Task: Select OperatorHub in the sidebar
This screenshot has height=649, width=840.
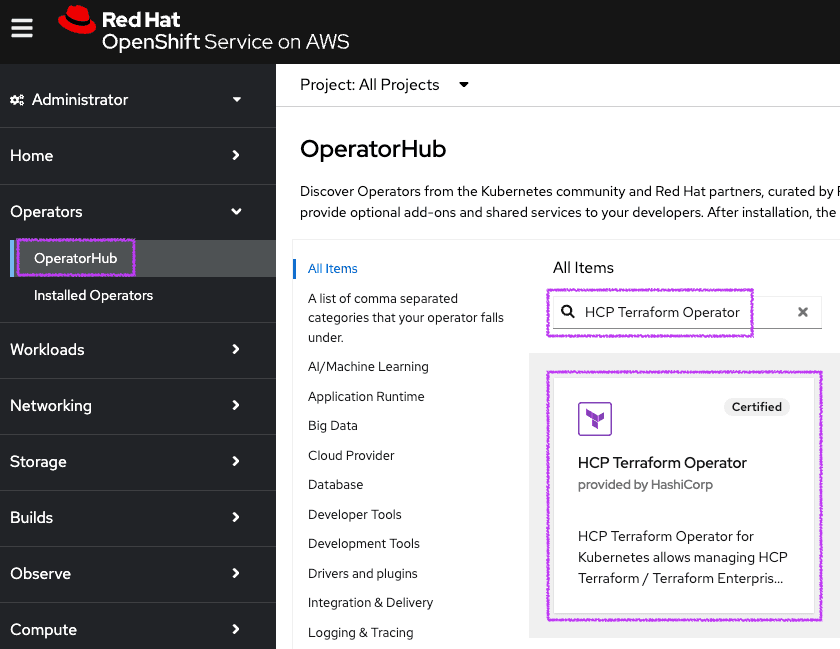Action: [76, 259]
